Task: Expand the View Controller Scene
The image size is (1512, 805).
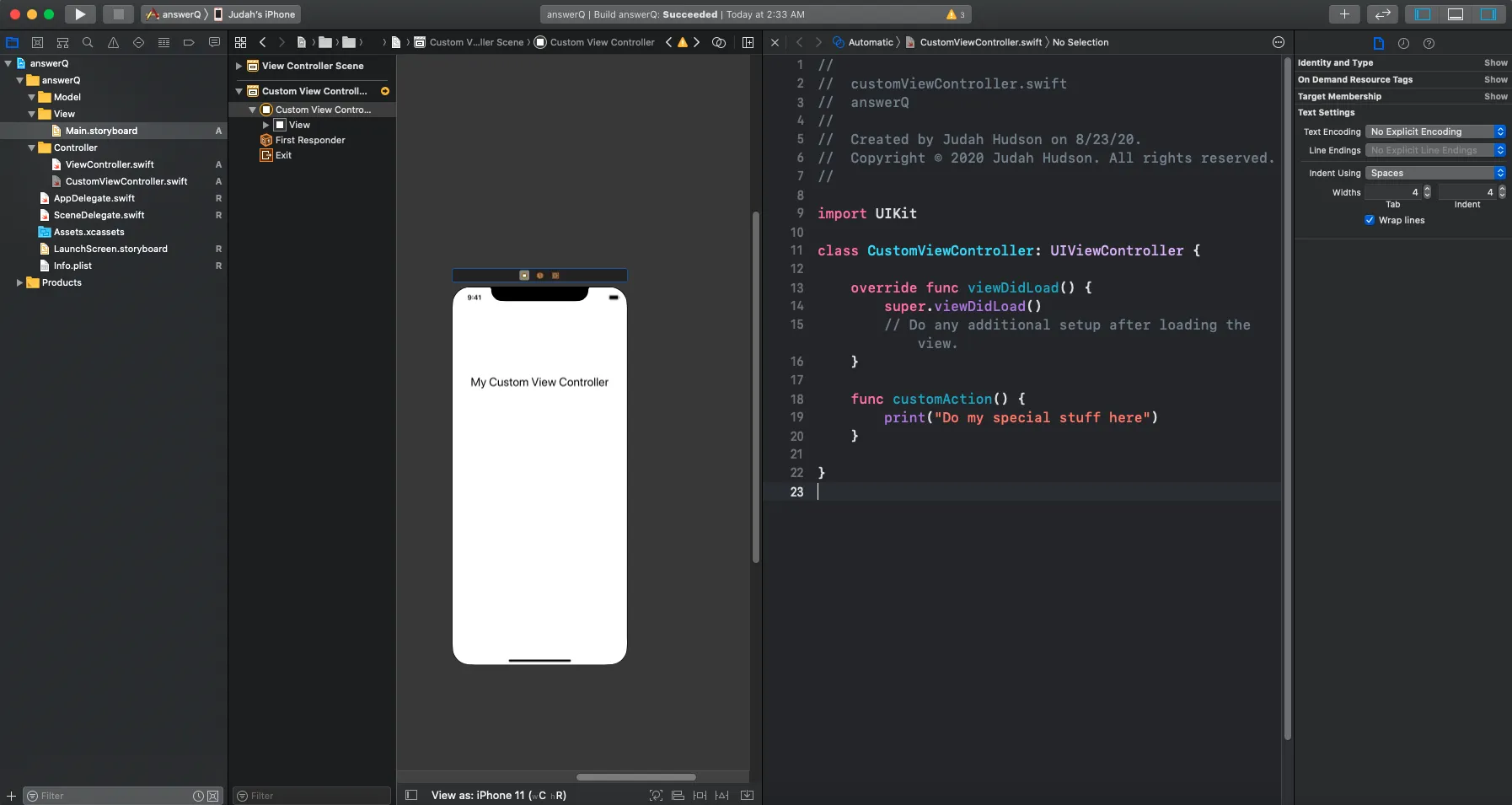Action: click(239, 66)
